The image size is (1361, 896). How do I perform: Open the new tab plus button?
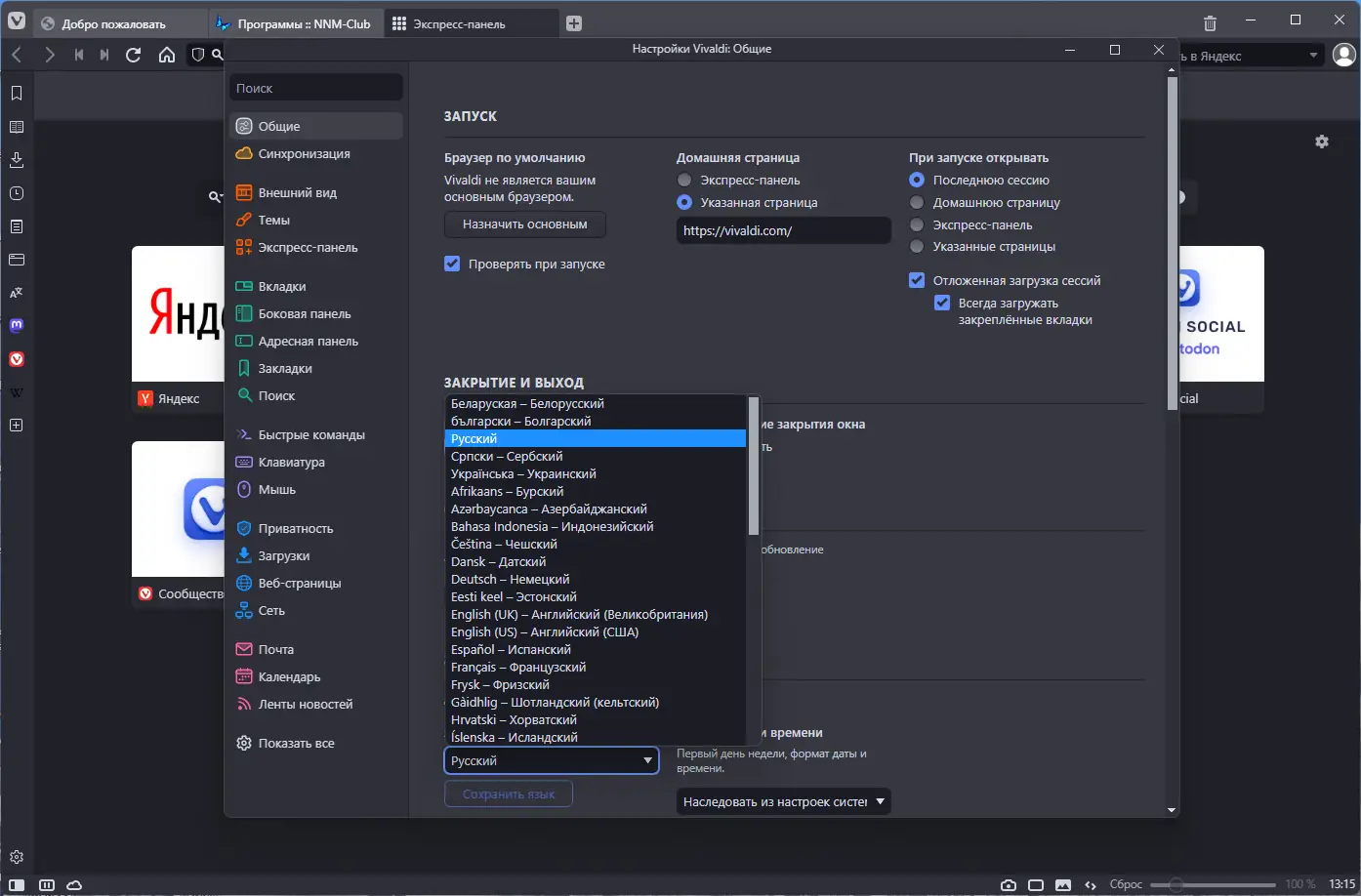[x=574, y=23]
